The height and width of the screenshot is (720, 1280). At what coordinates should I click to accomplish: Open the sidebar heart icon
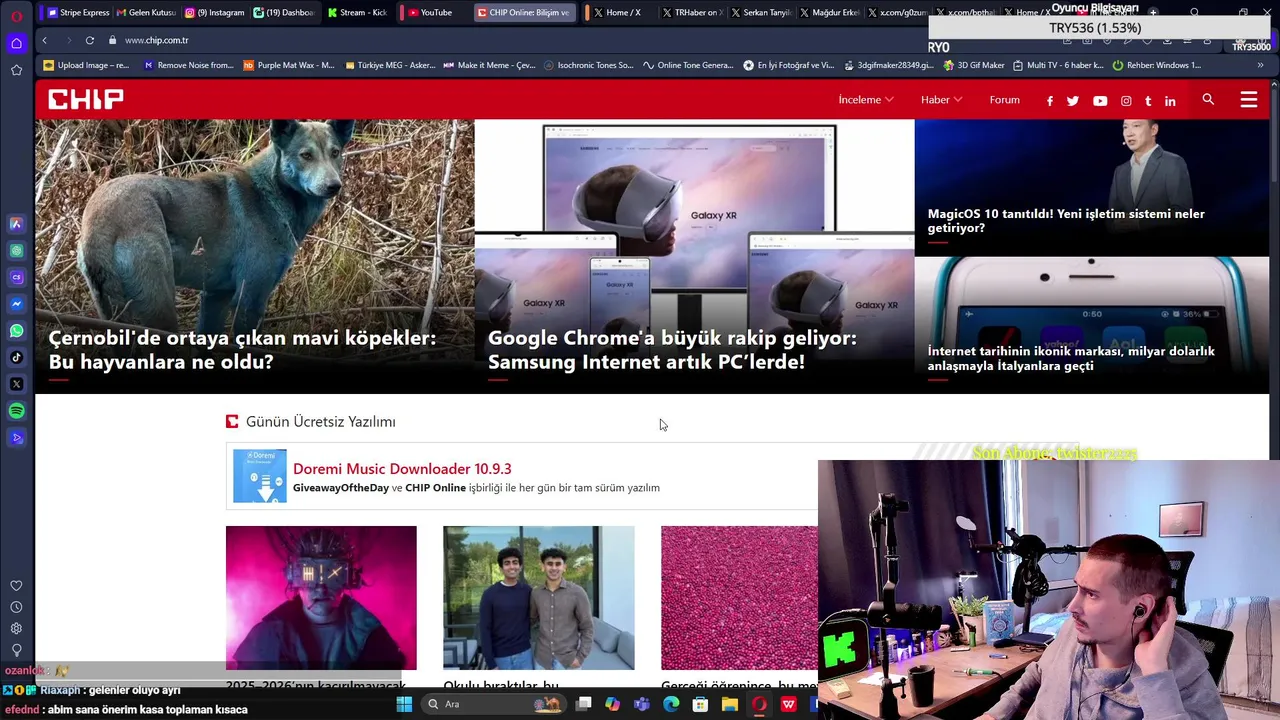click(16, 586)
